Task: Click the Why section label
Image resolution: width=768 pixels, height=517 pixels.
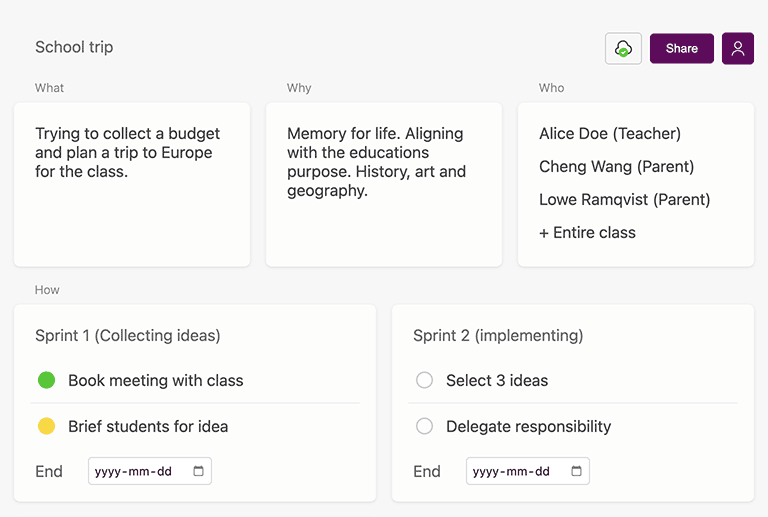Action: (299, 88)
